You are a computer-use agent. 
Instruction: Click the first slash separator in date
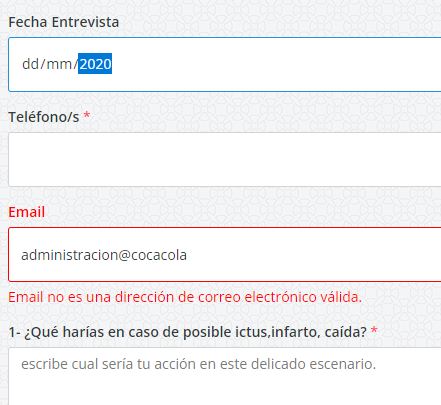coord(43,64)
